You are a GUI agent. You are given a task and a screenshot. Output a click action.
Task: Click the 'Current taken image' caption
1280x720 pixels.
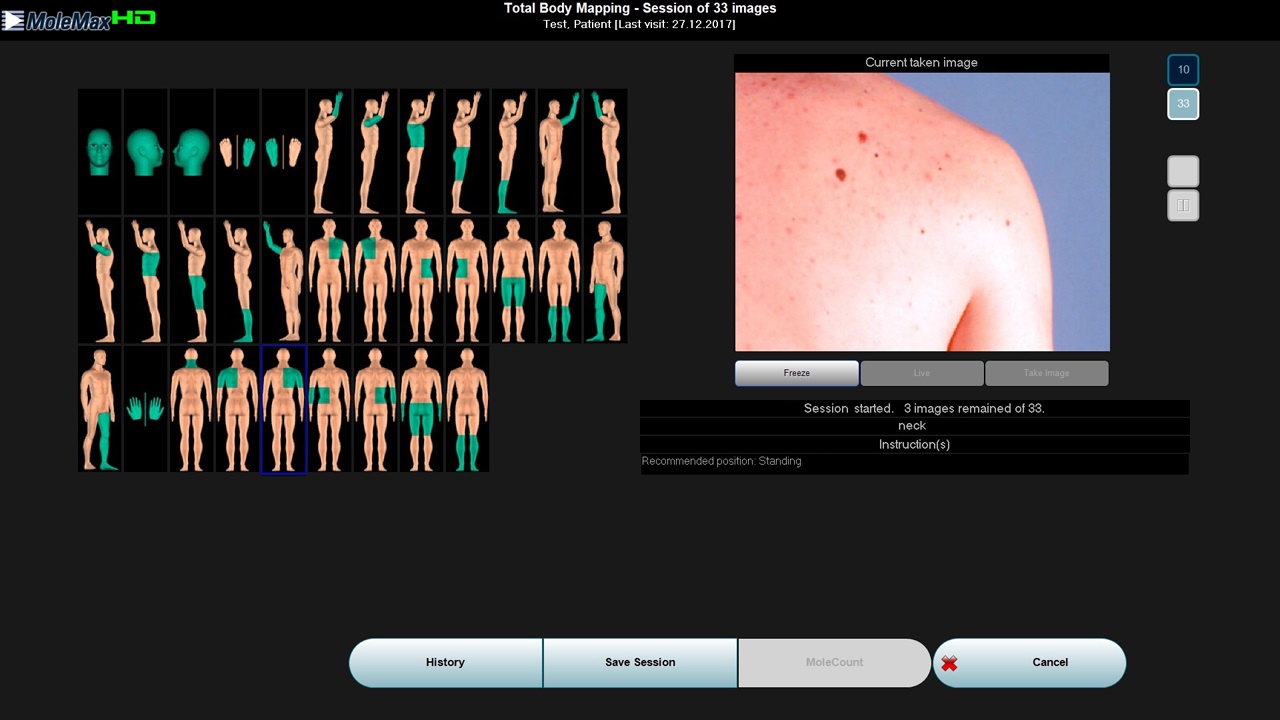922,62
